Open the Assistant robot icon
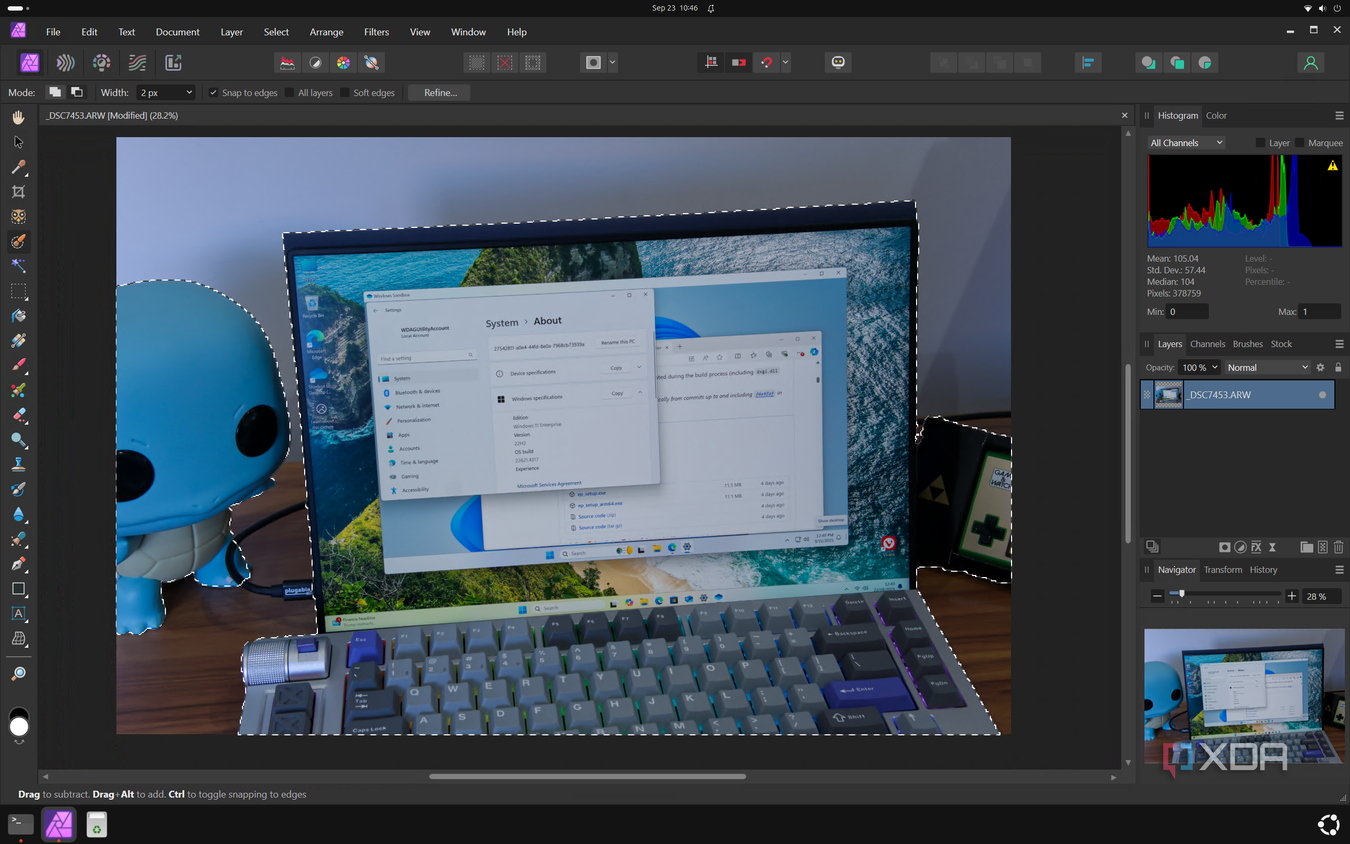 coord(838,63)
